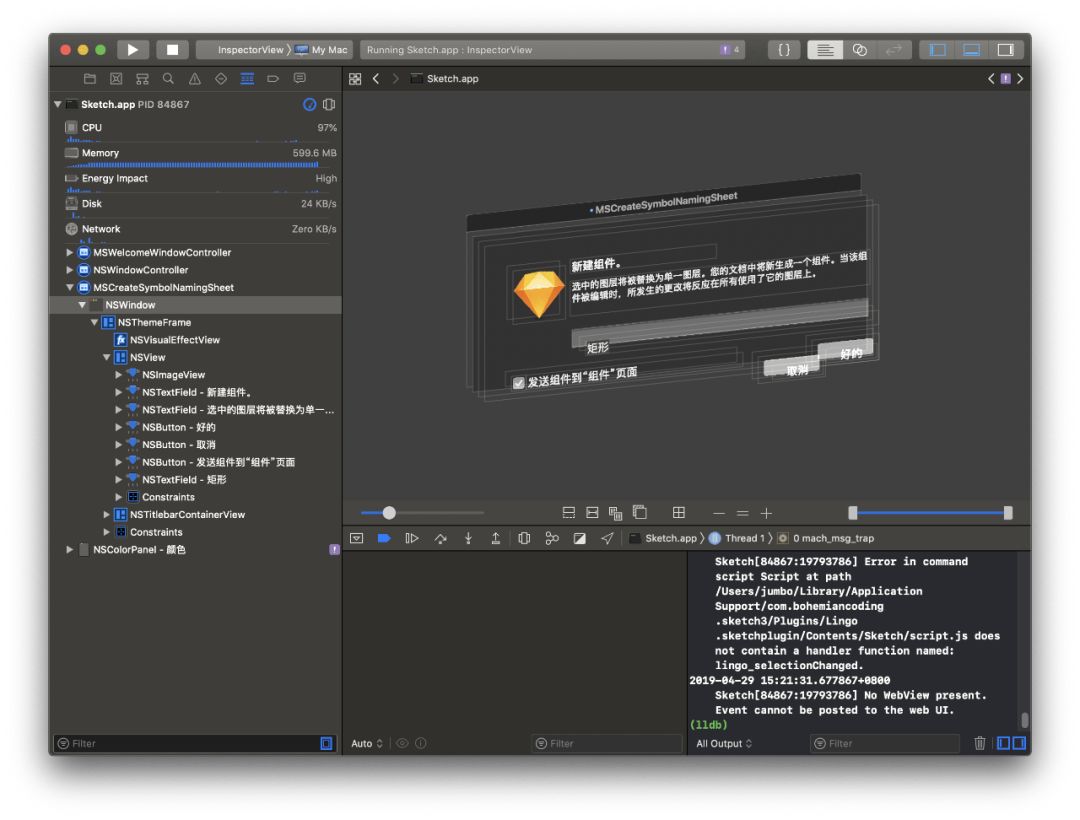The image size is (1080, 820).
Task: Select NSVisualEffectView in view hierarchy
Action: pos(175,340)
